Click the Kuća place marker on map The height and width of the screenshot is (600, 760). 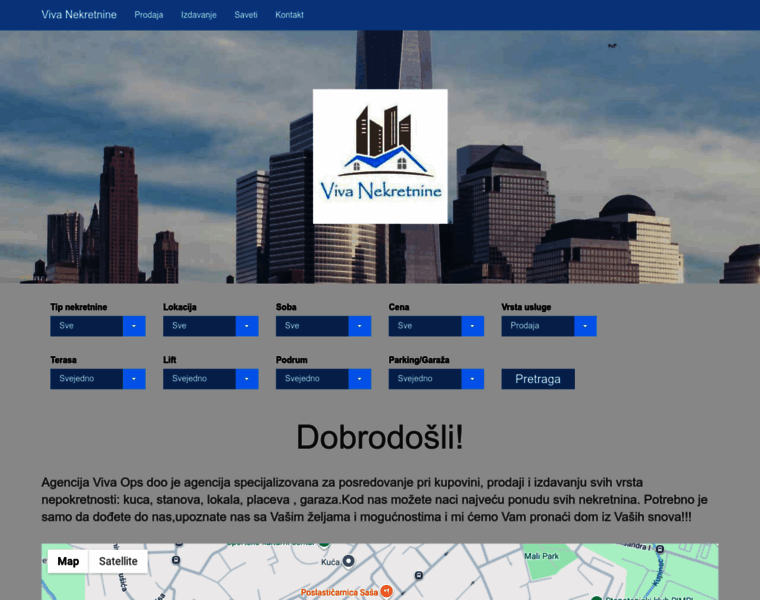[x=348, y=562]
